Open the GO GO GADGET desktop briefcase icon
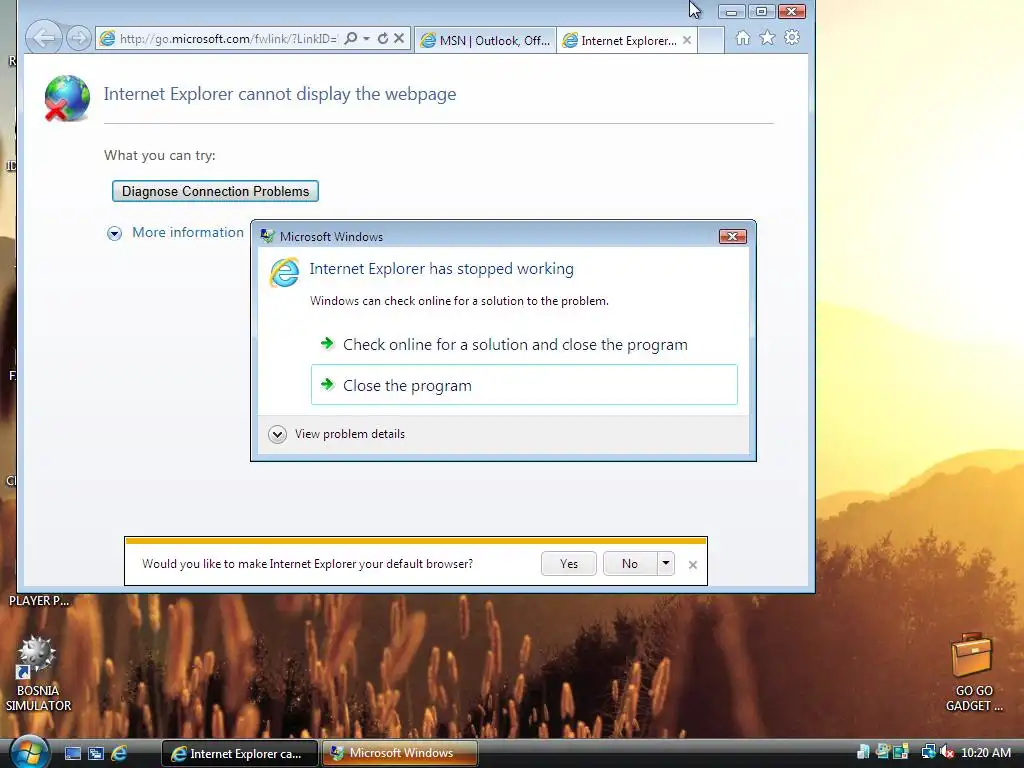 973,673
